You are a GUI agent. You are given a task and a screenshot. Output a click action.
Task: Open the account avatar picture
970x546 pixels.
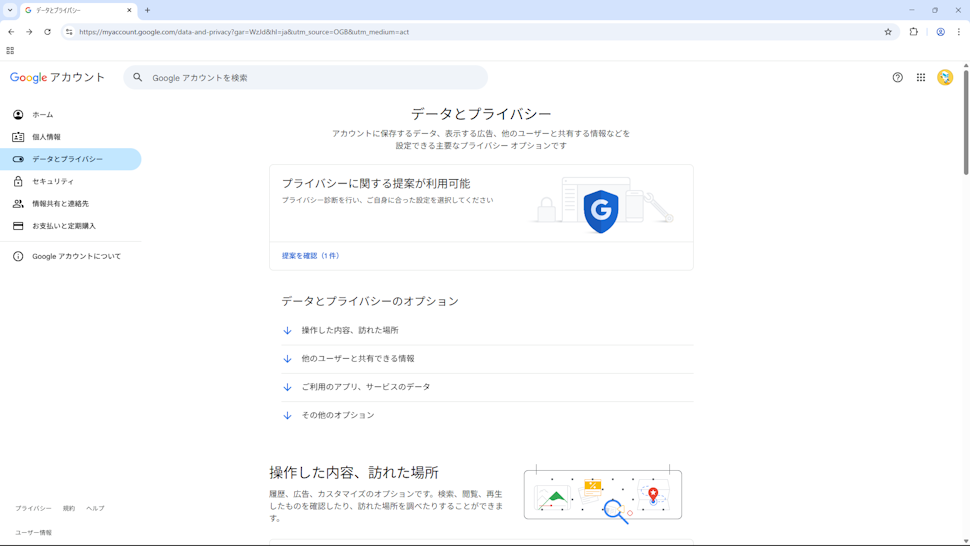point(945,77)
